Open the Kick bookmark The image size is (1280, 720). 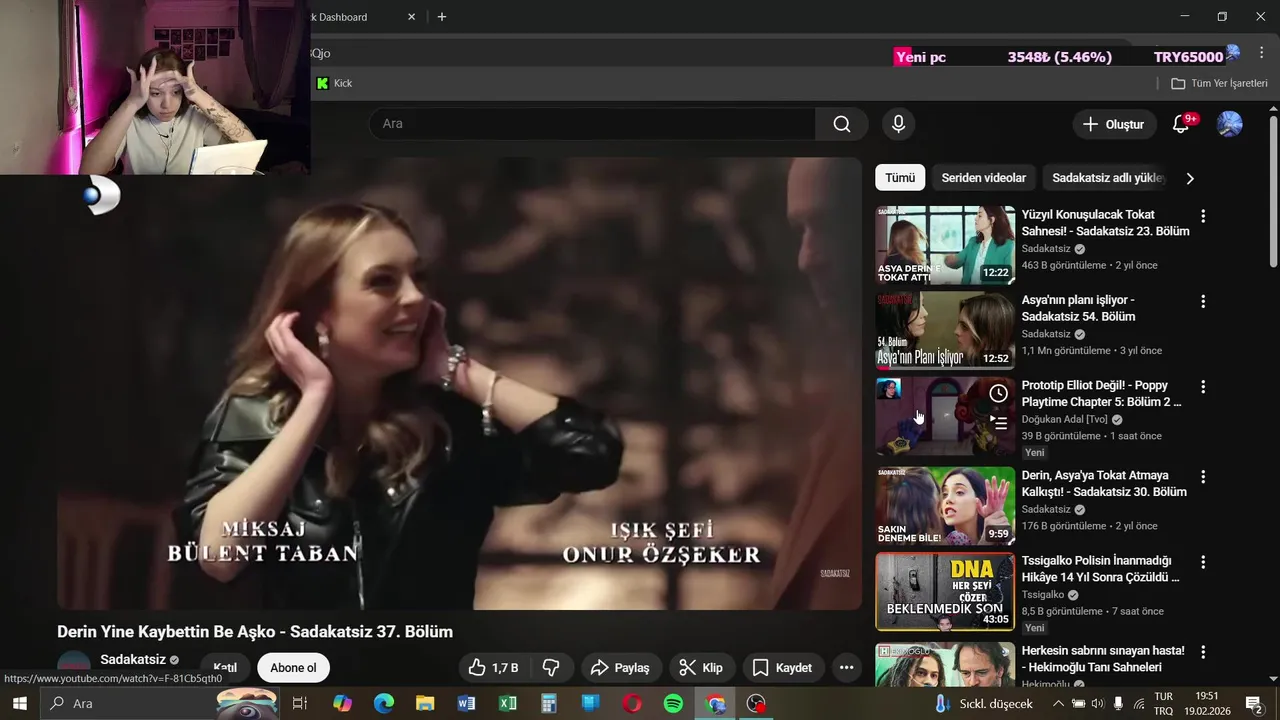pyautogui.click(x=335, y=83)
